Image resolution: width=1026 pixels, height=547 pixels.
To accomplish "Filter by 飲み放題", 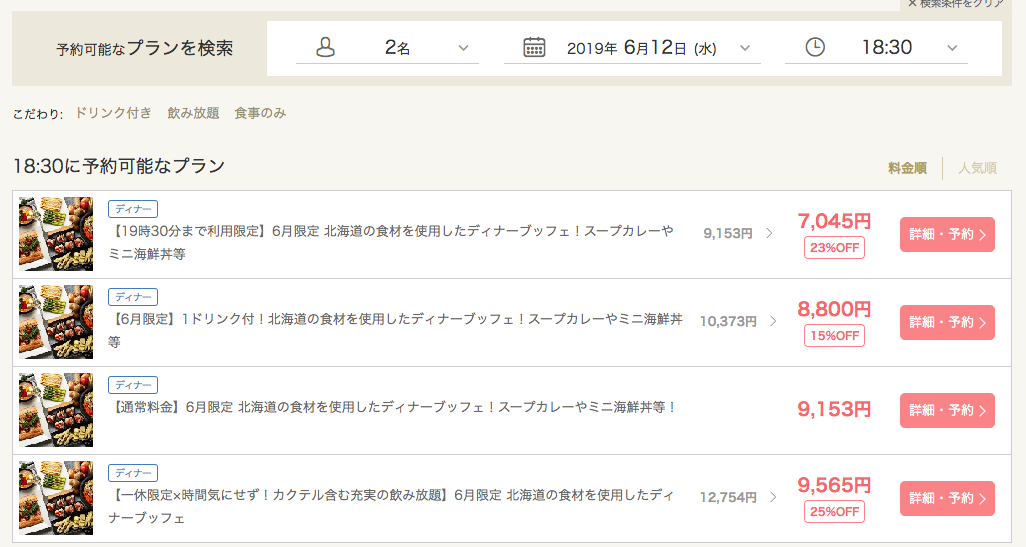I will [193, 113].
